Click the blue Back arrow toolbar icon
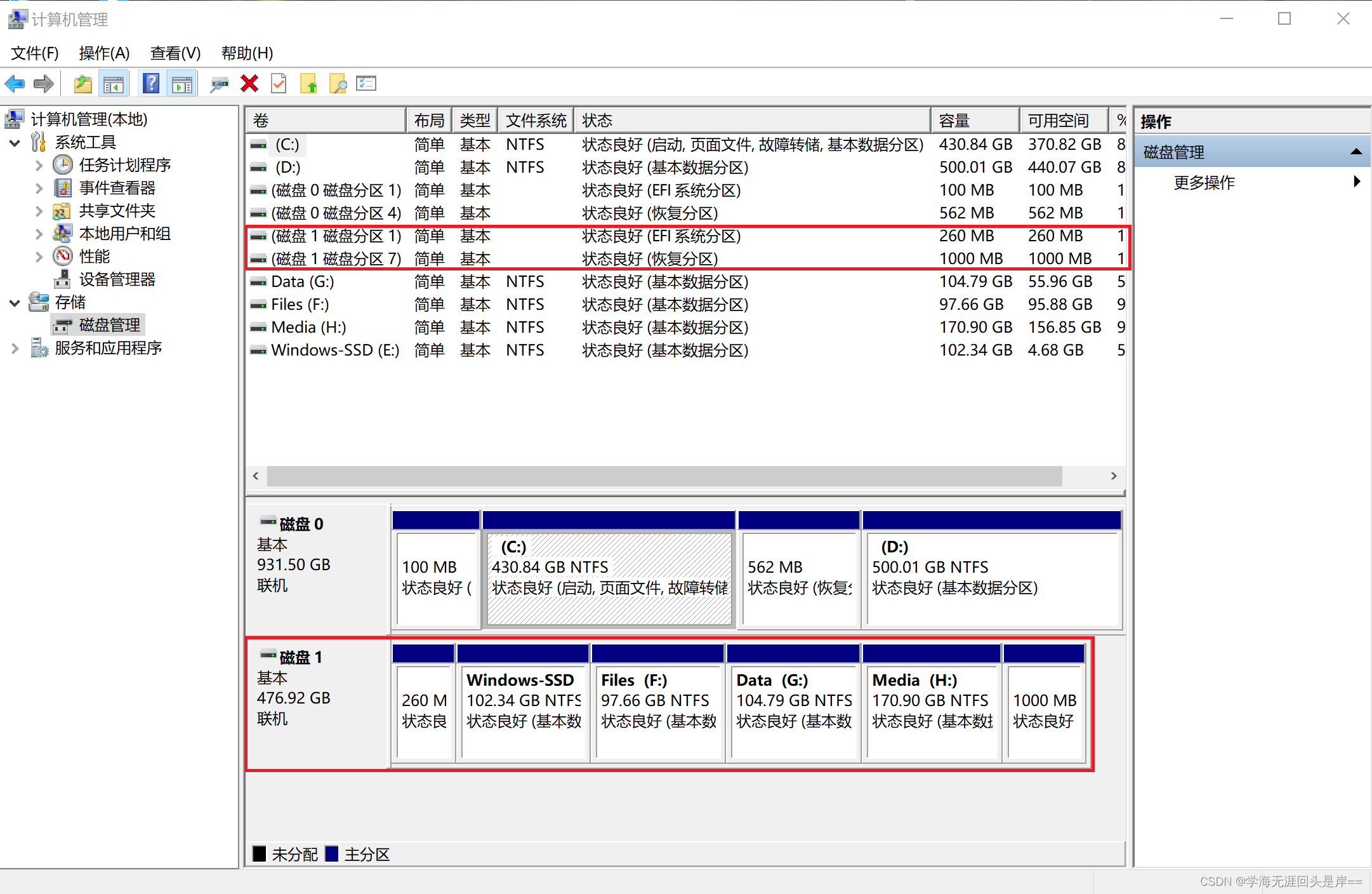This screenshot has height=894, width=1372. [15, 84]
